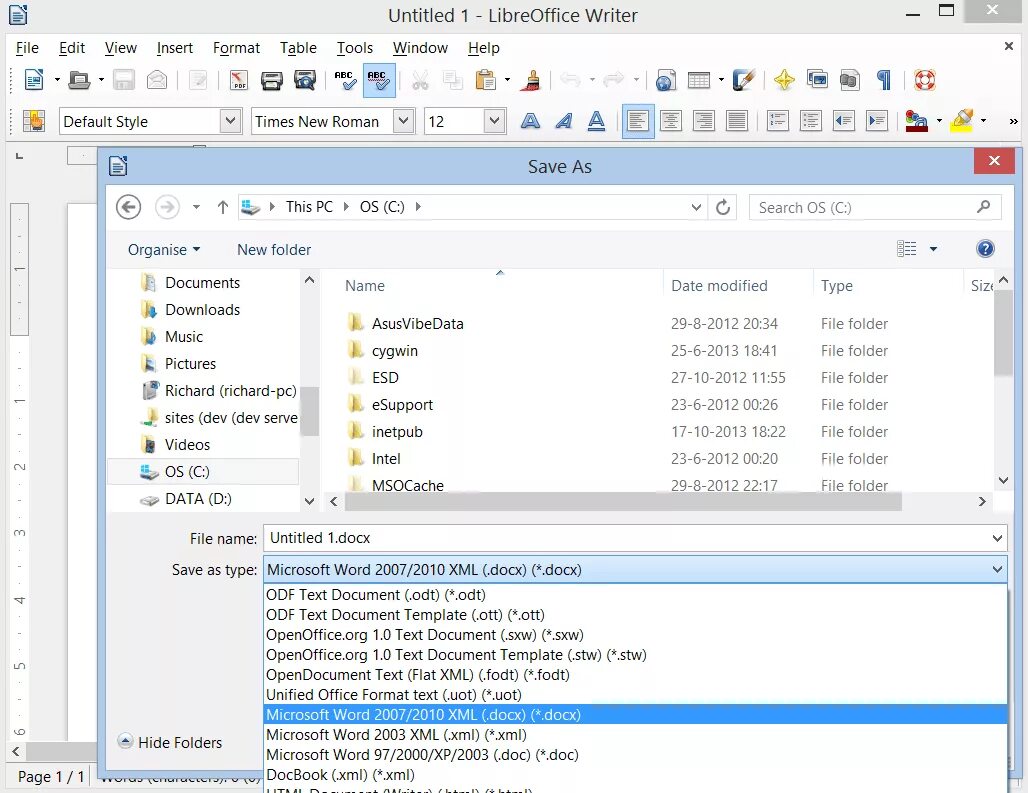Click the File name input field
Viewport: 1028px width, 793px height.
[635, 538]
